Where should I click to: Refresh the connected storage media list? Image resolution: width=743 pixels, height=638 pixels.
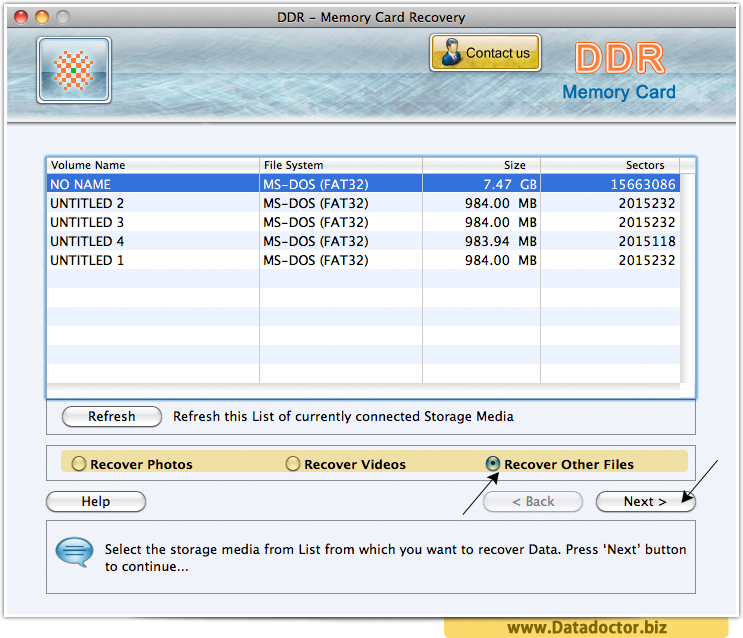coord(112,416)
